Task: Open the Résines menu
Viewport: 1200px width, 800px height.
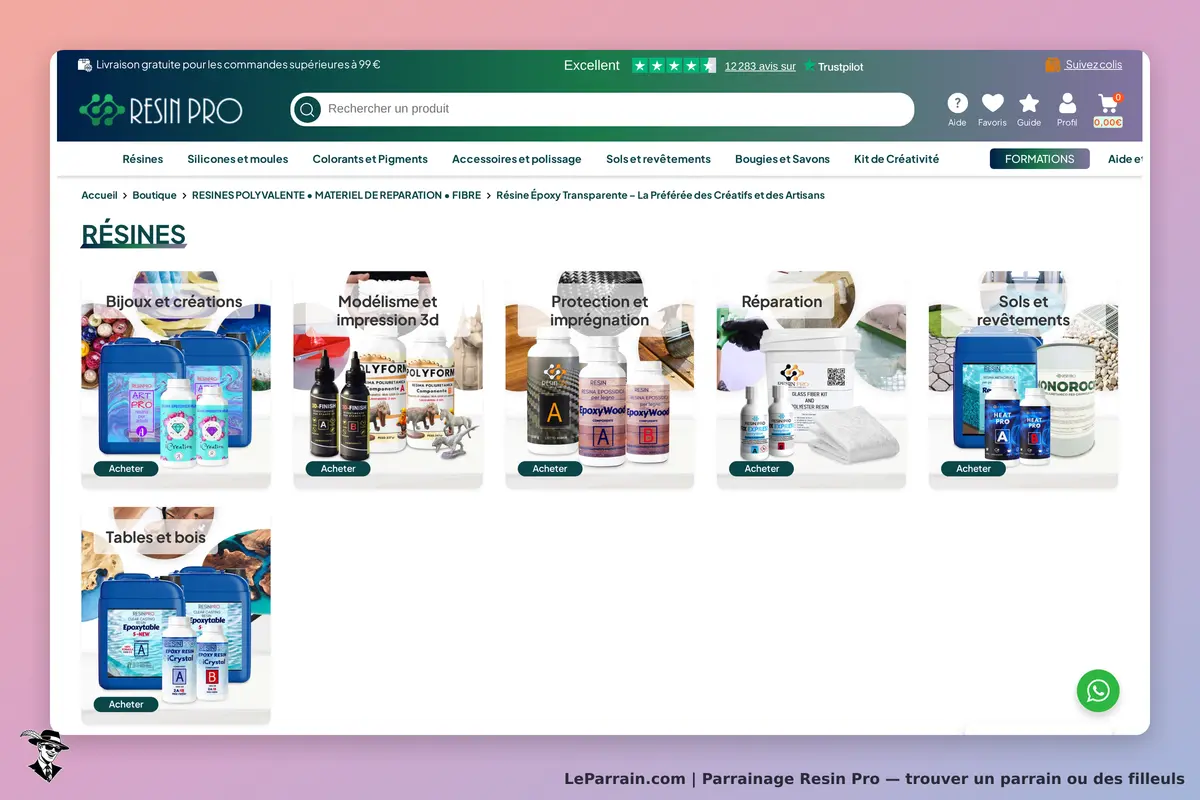Action: (x=143, y=159)
